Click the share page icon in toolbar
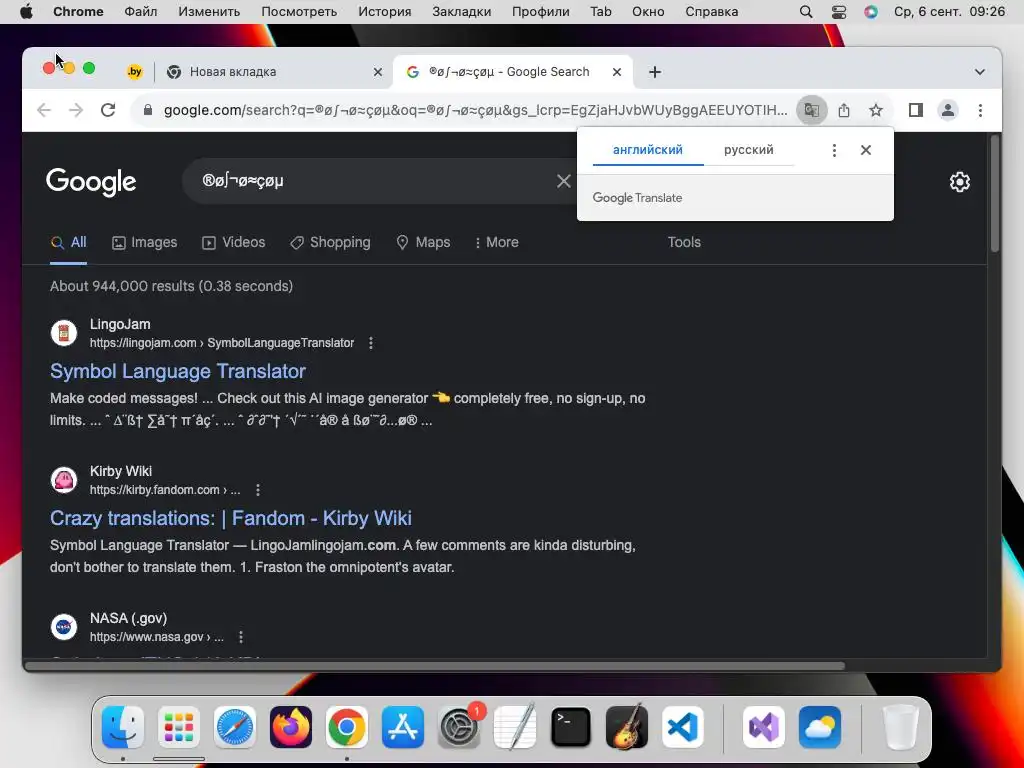 [844, 110]
